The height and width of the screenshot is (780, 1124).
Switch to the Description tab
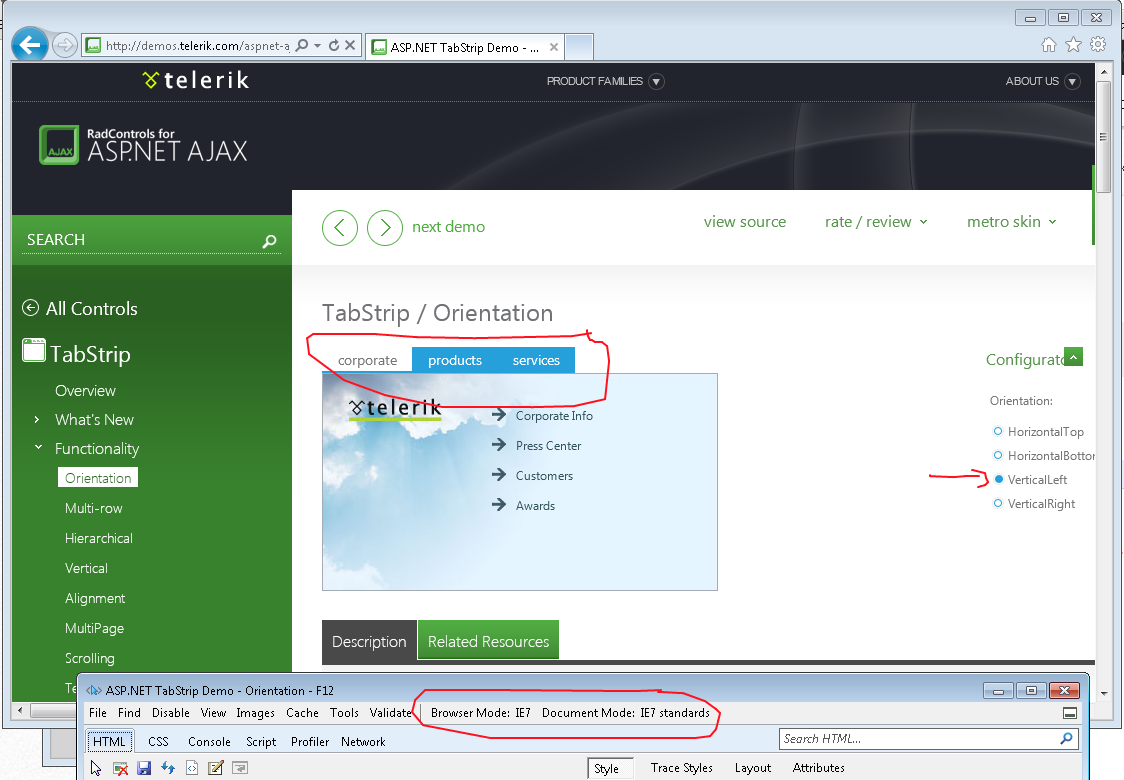point(369,641)
